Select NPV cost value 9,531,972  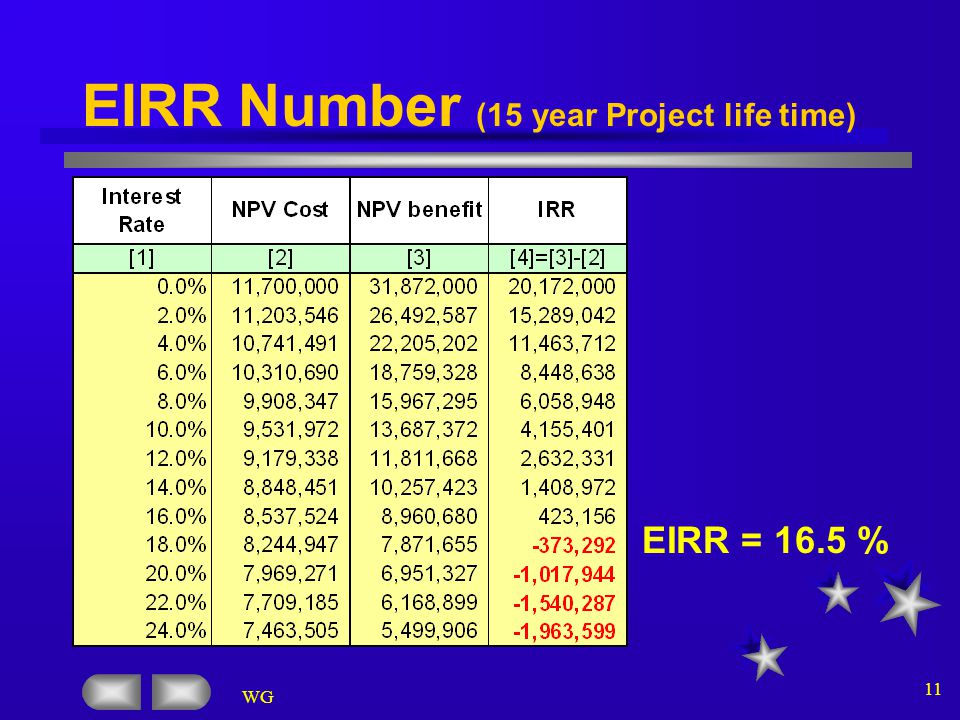click(x=290, y=430)
